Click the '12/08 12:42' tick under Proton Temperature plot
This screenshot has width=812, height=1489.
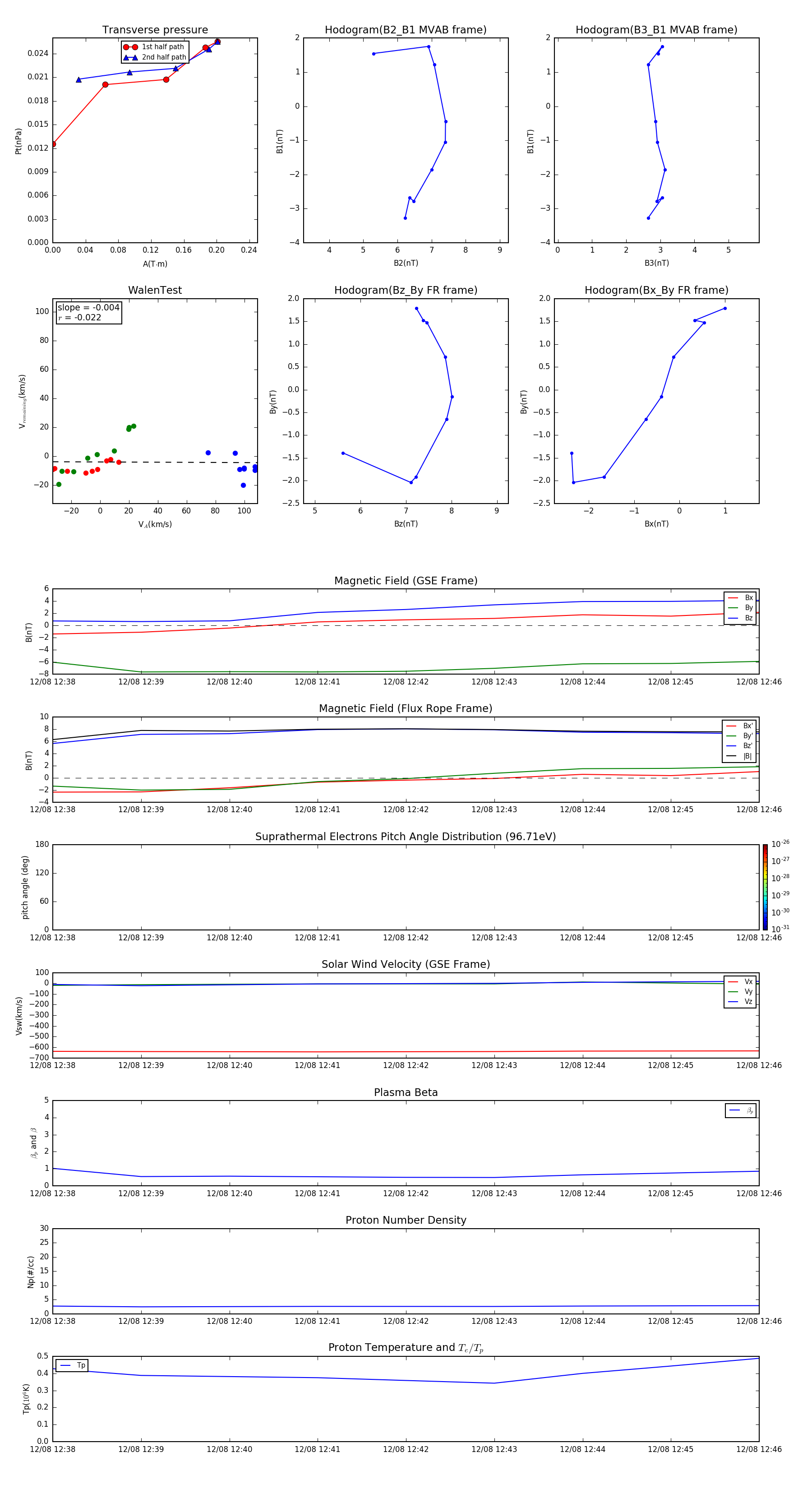(406, 1449)
